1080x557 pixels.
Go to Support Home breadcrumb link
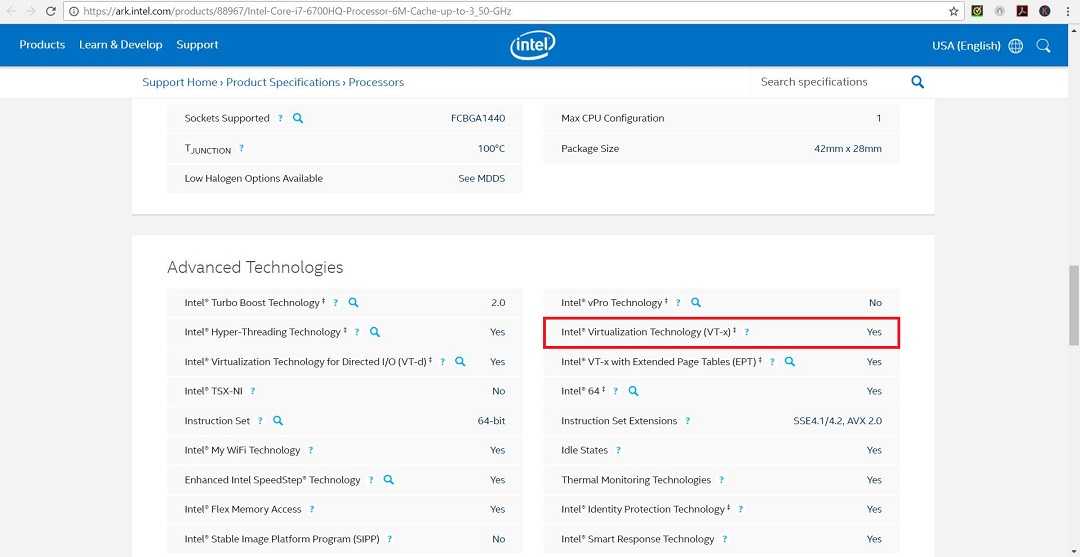(x=180, y=82)
